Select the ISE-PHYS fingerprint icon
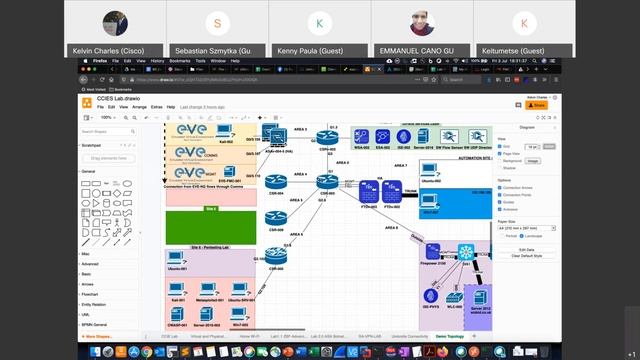This screenshot has width=640, height=360. (x=431, y=296)
